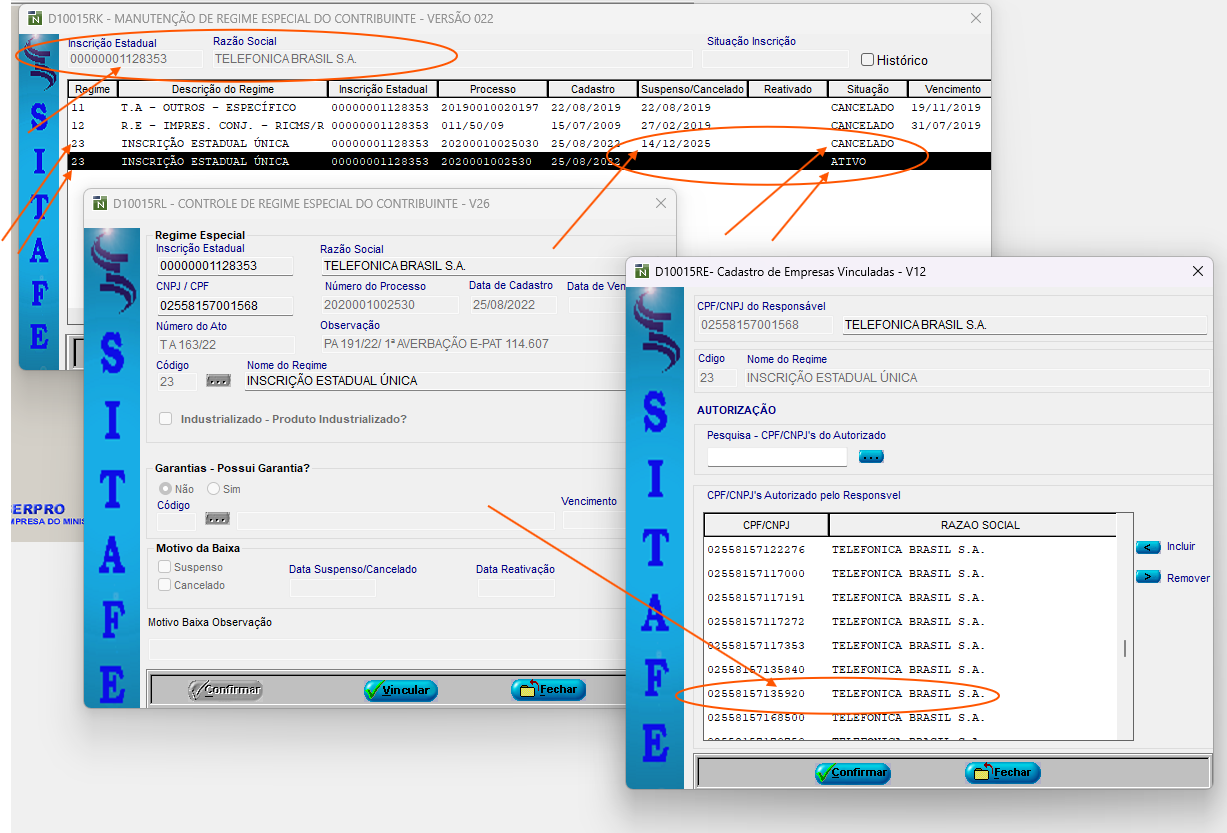Confirm the Empresas Vinculadas dialog
Screen dimensions: 1227x833
(852, 773)
